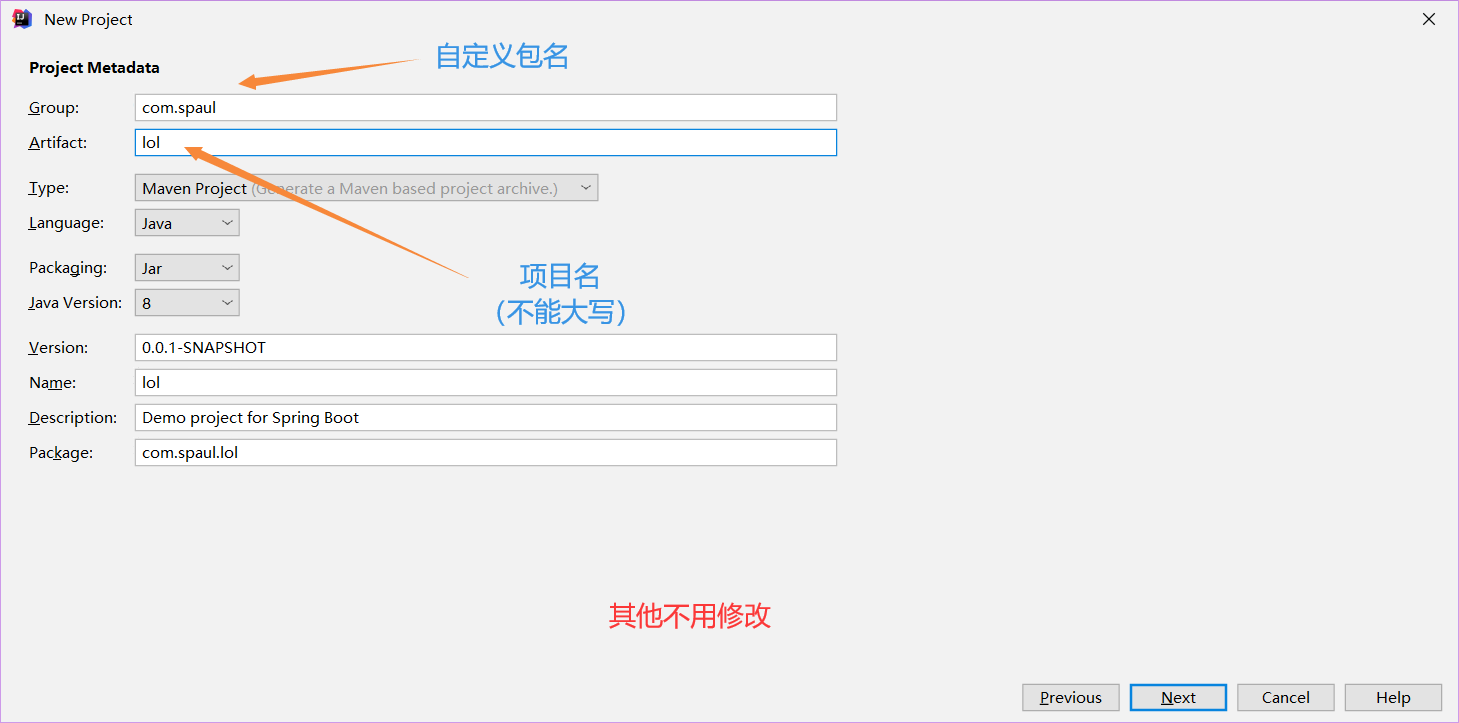This screenshot has width=1459, height=723.
Task: Click into the Name field
Action: tap(485, 383)
